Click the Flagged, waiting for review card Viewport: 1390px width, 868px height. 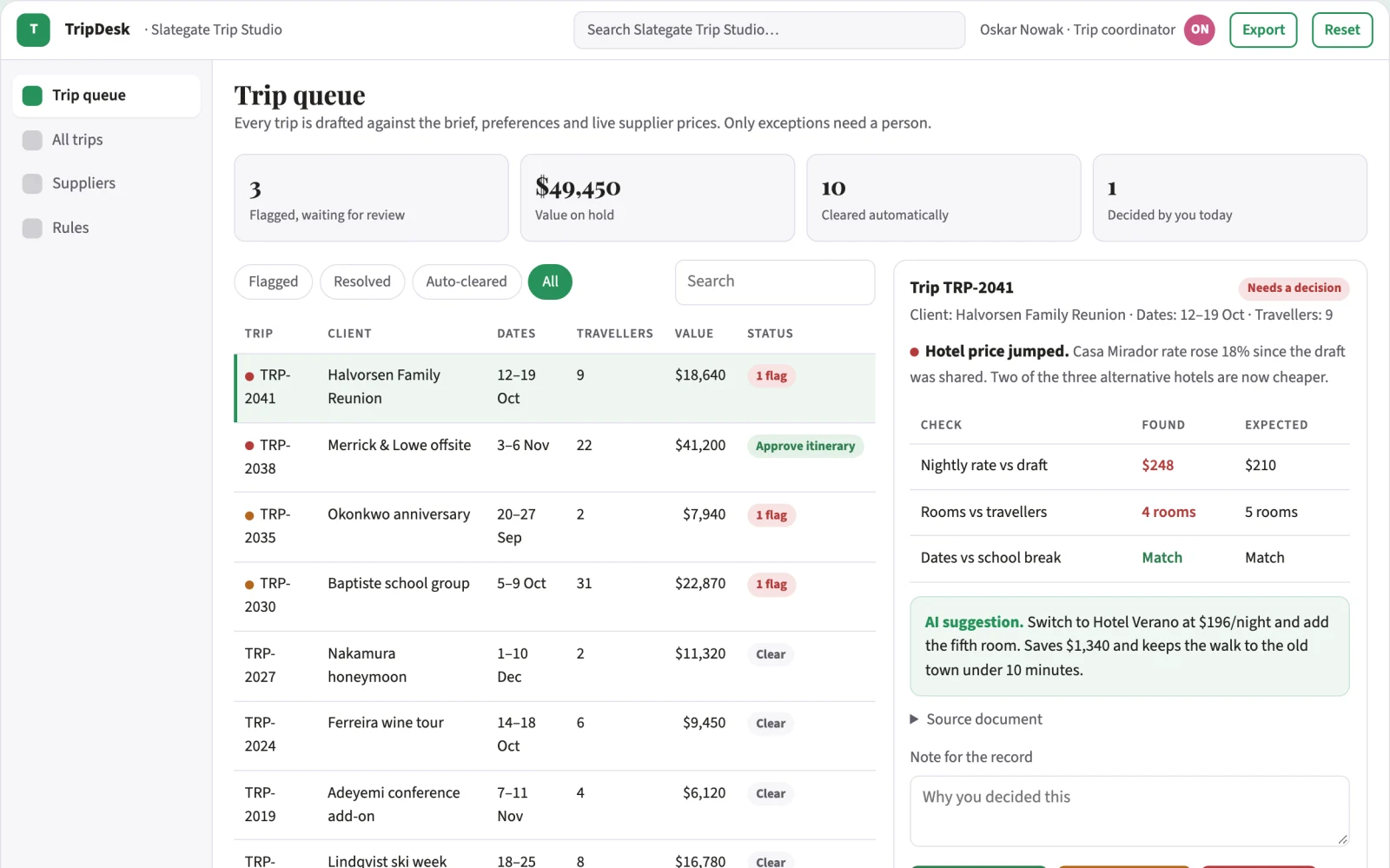coord(371,198)
